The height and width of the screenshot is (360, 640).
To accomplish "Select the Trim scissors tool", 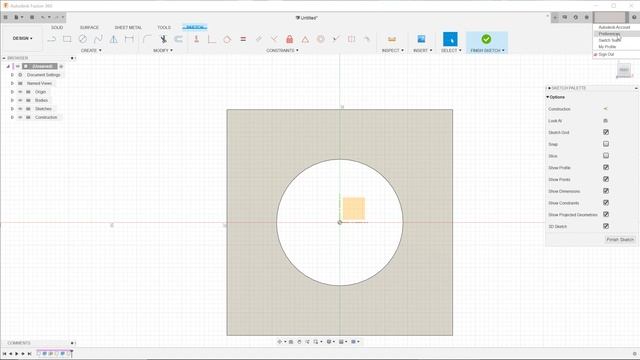I will 163,39.
